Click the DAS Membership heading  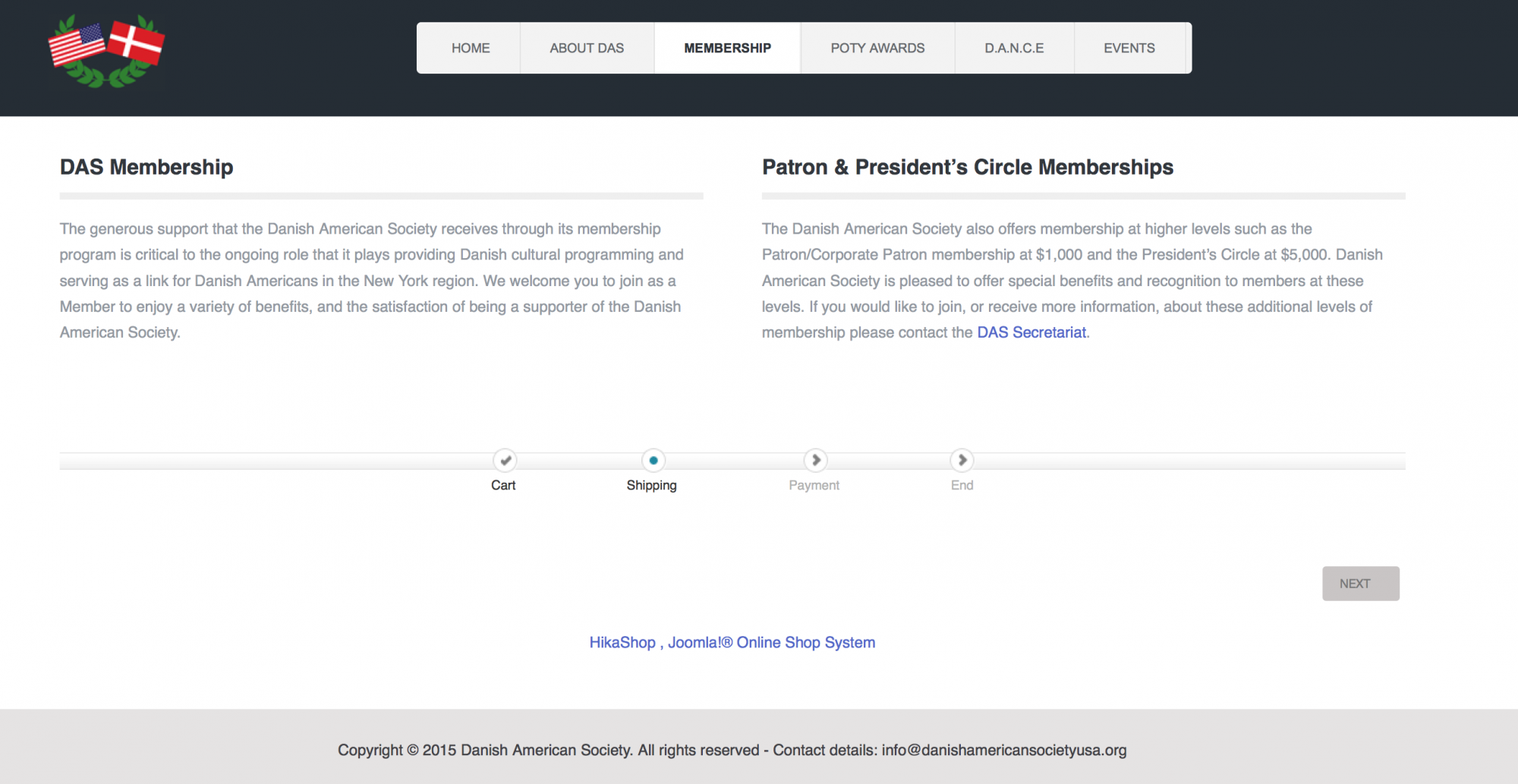click(x=146, y=167)
